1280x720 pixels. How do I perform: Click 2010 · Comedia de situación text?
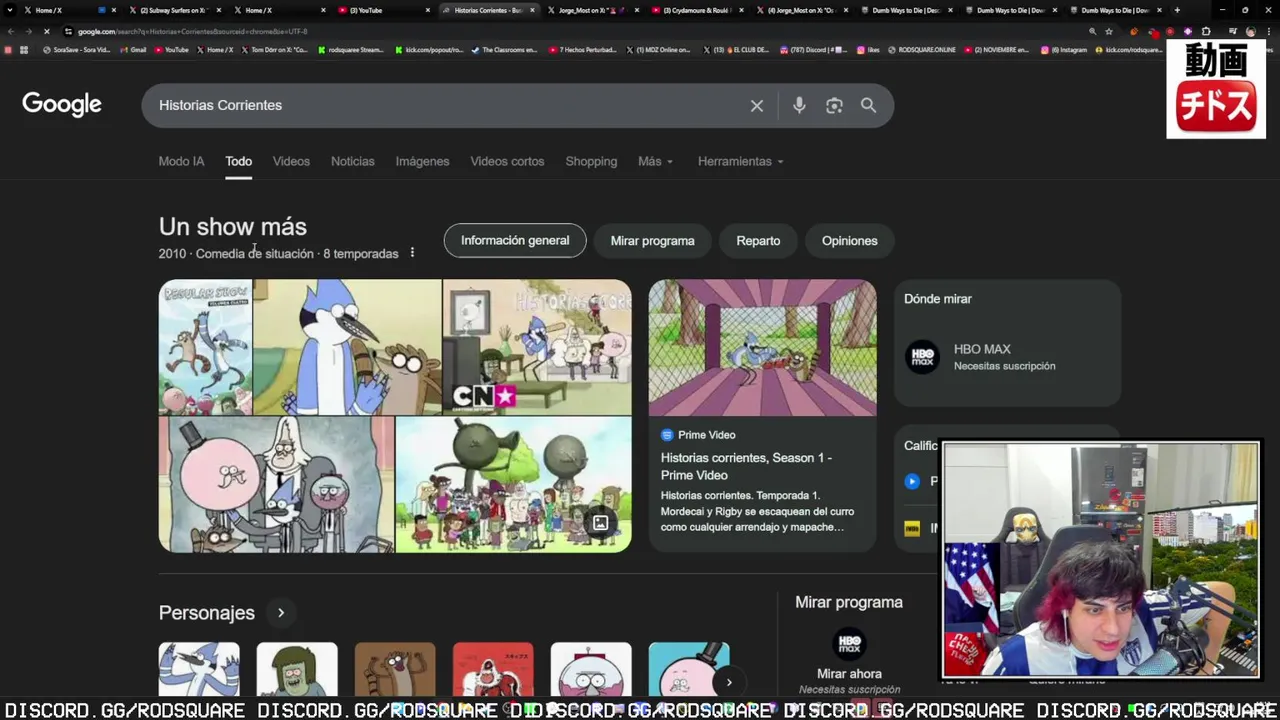tap(236, 254)
